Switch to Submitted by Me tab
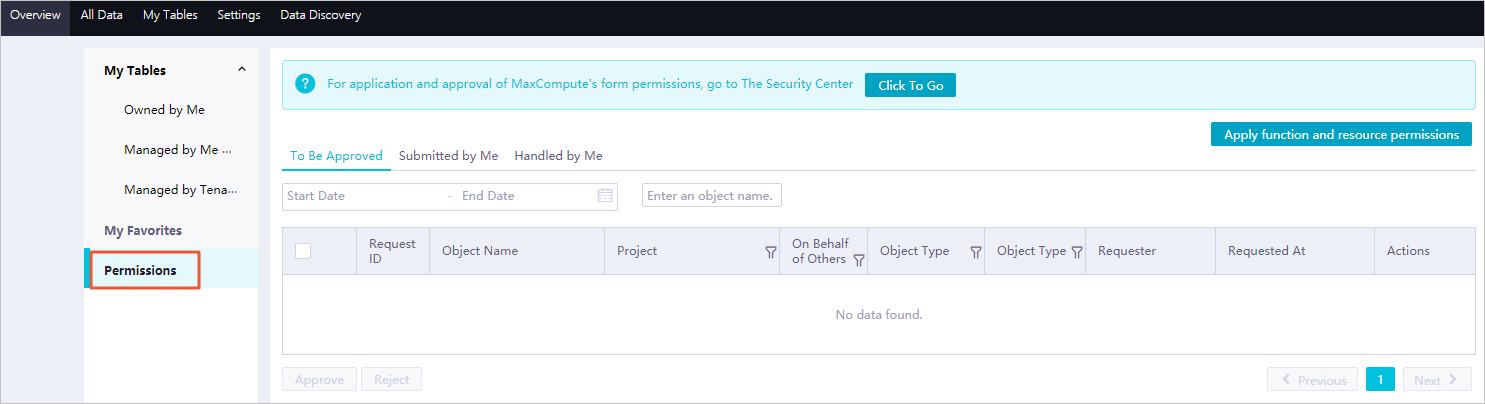The height and width of the screenshot is (404, 1485). (448, 156)
